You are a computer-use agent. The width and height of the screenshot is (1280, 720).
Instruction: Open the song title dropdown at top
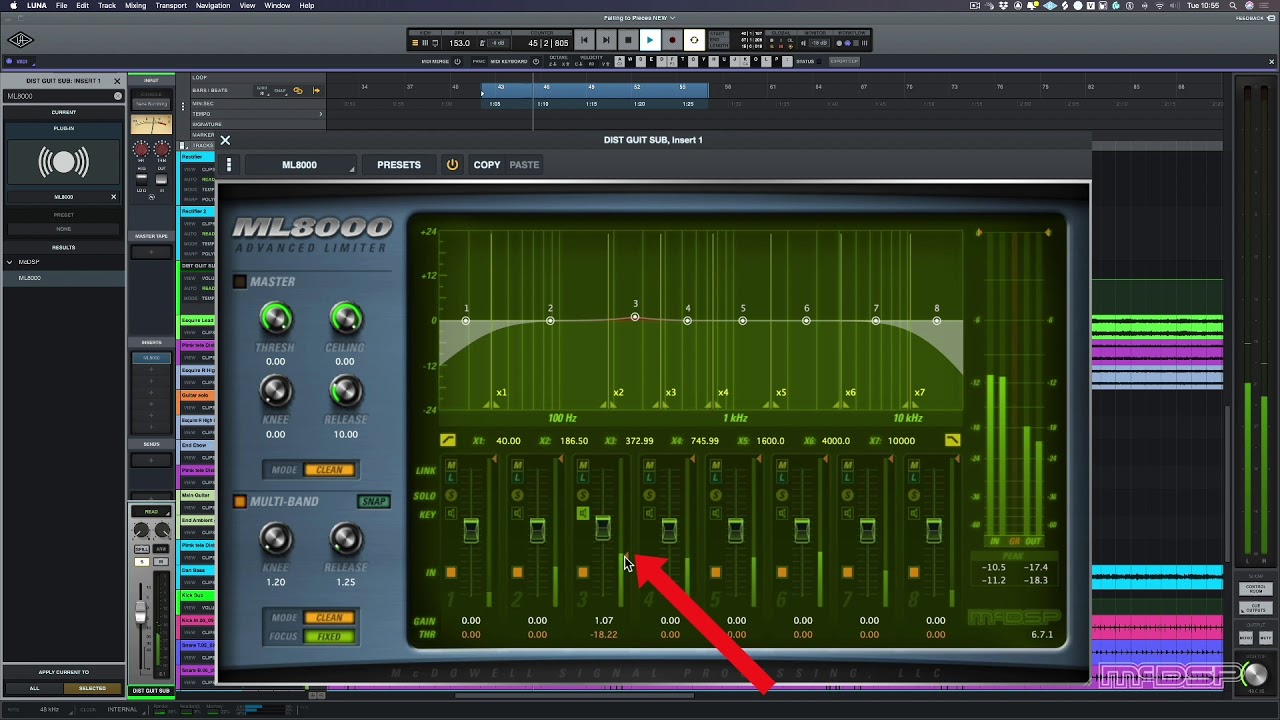[x=640, y=18]
